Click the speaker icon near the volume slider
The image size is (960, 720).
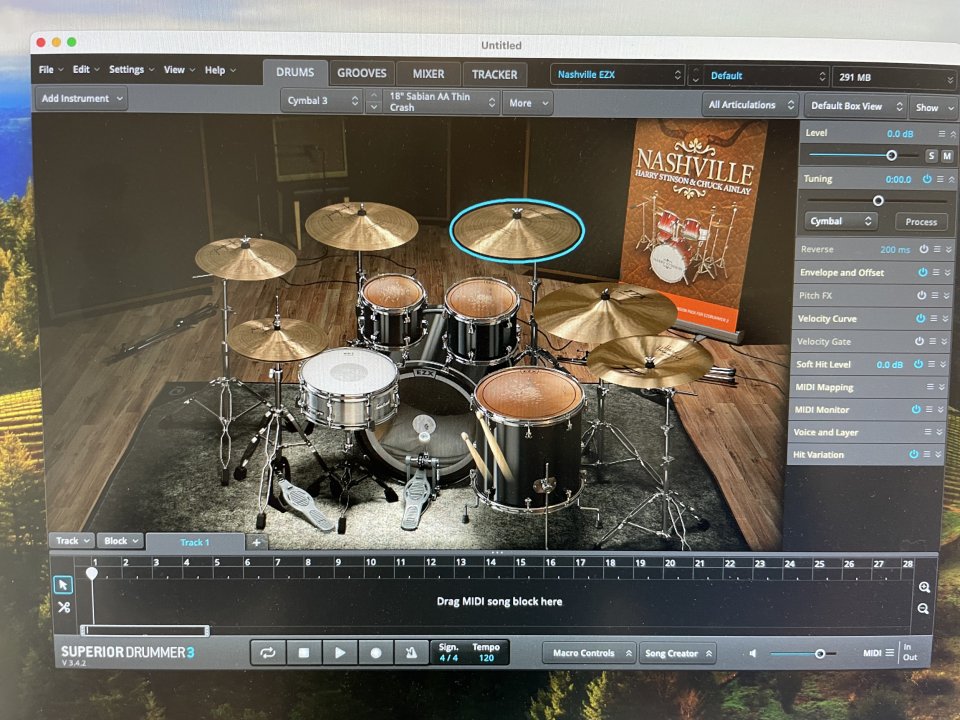coord(753,653)
